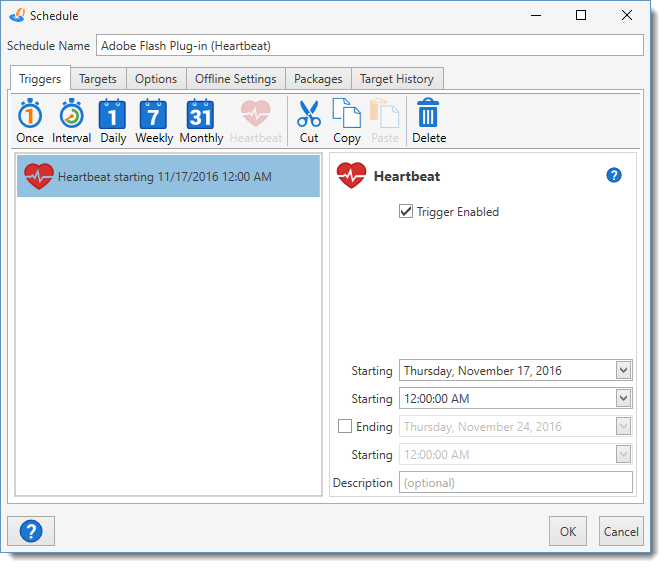666x568 pixels.
Task: Delete the selected trigger
Action: click(429, 121)
